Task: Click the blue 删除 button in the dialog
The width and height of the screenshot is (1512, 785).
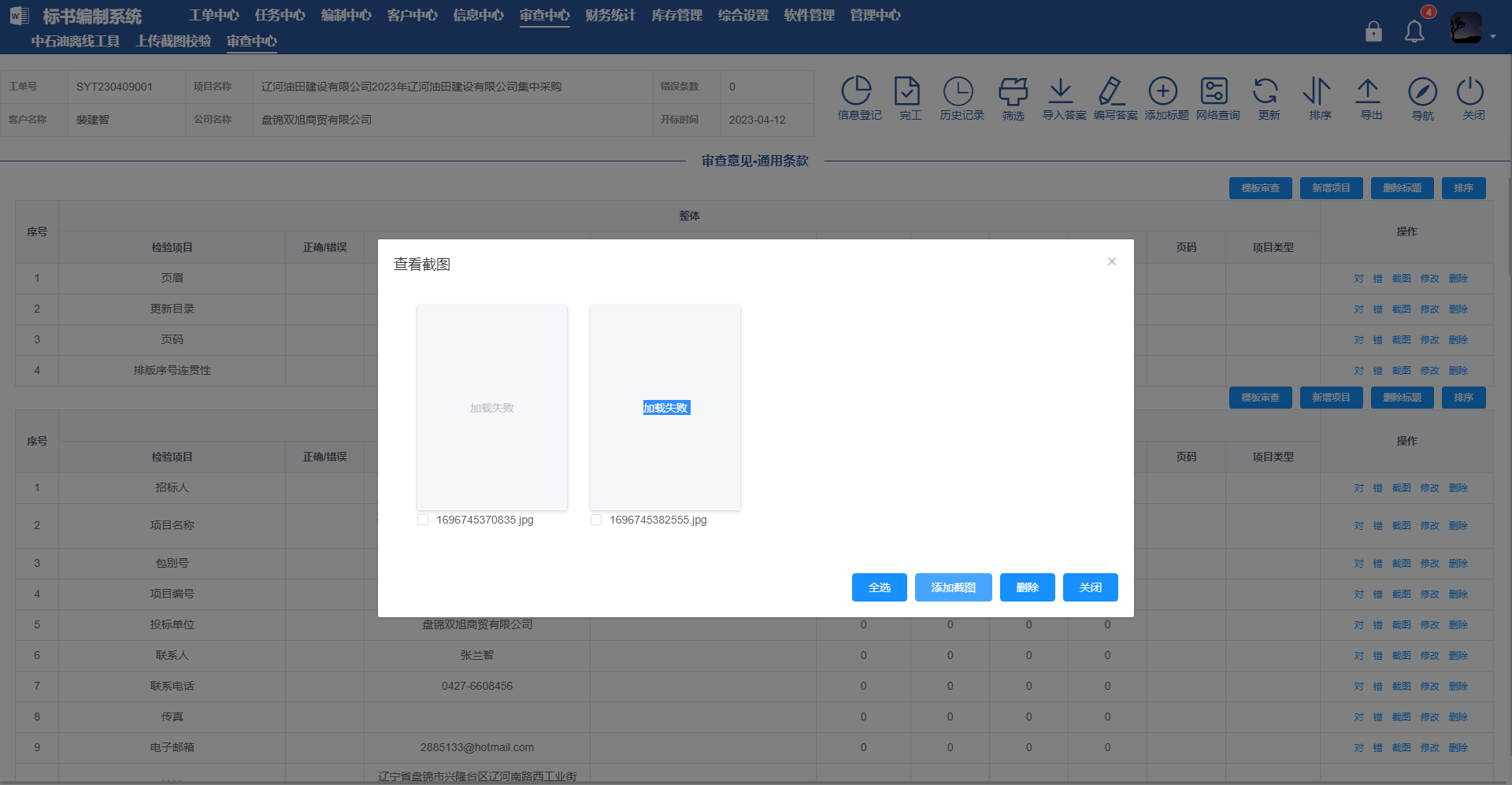Action: coord(1028,587)
